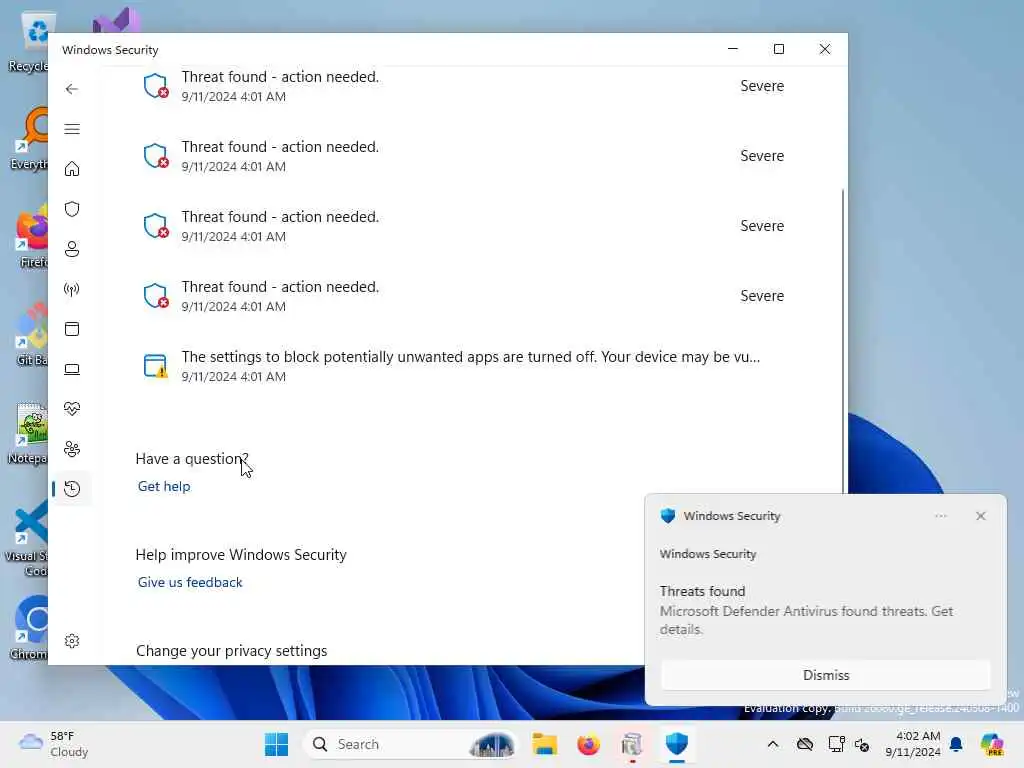Show hidden system tray icons chevron
This screenshot has width=1024, height=768.
pos(773,744)
